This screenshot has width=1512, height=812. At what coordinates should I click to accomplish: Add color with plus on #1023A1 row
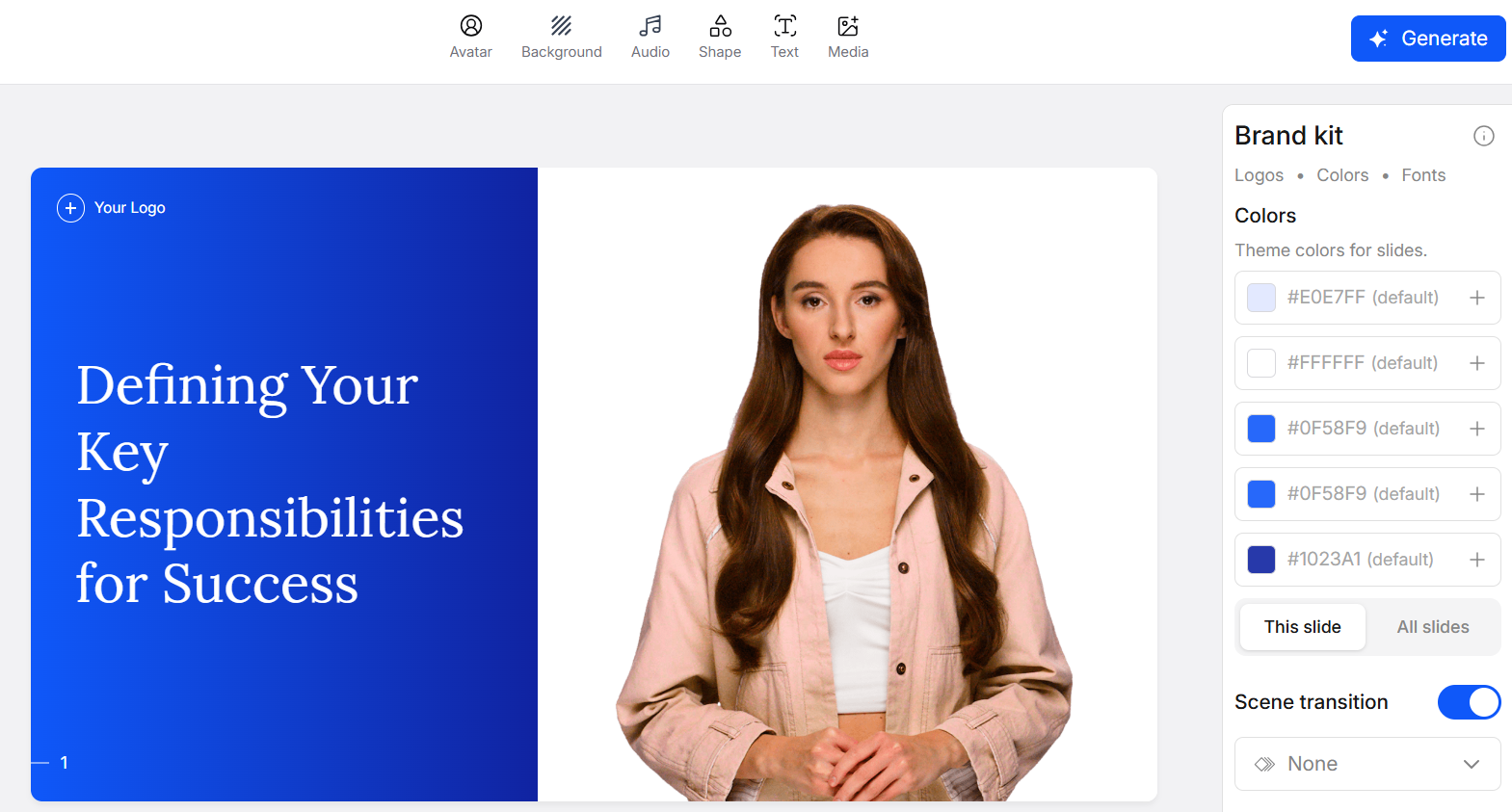point(1476,560)
